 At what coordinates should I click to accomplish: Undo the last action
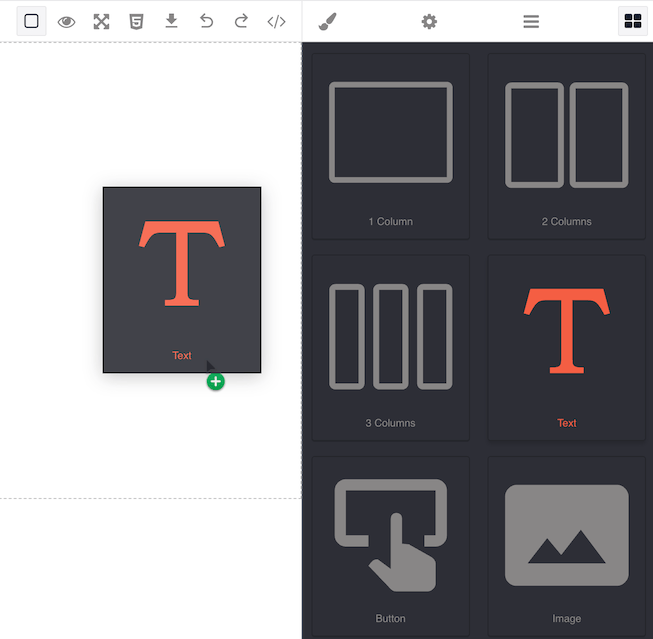[206, 21]
